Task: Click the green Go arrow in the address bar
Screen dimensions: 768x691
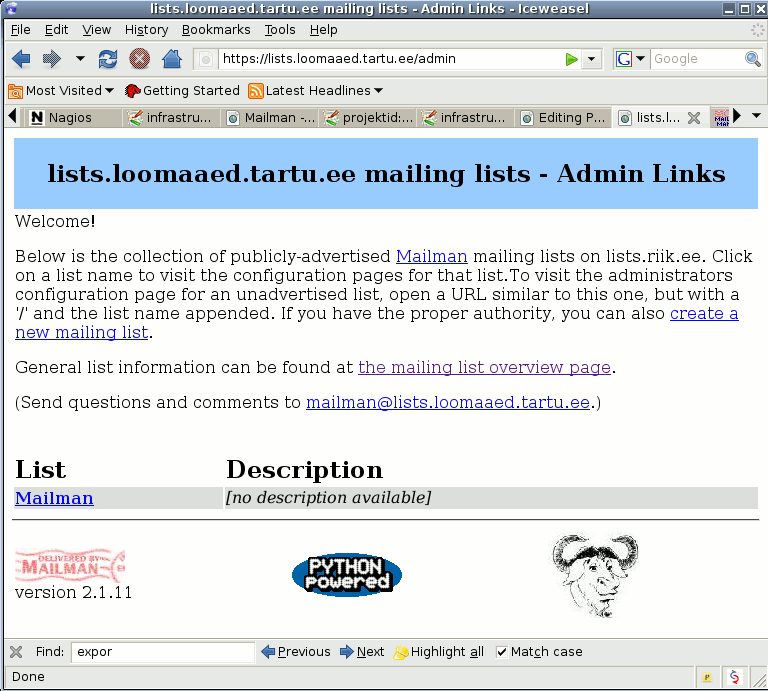Action: [x=571, y=59]
